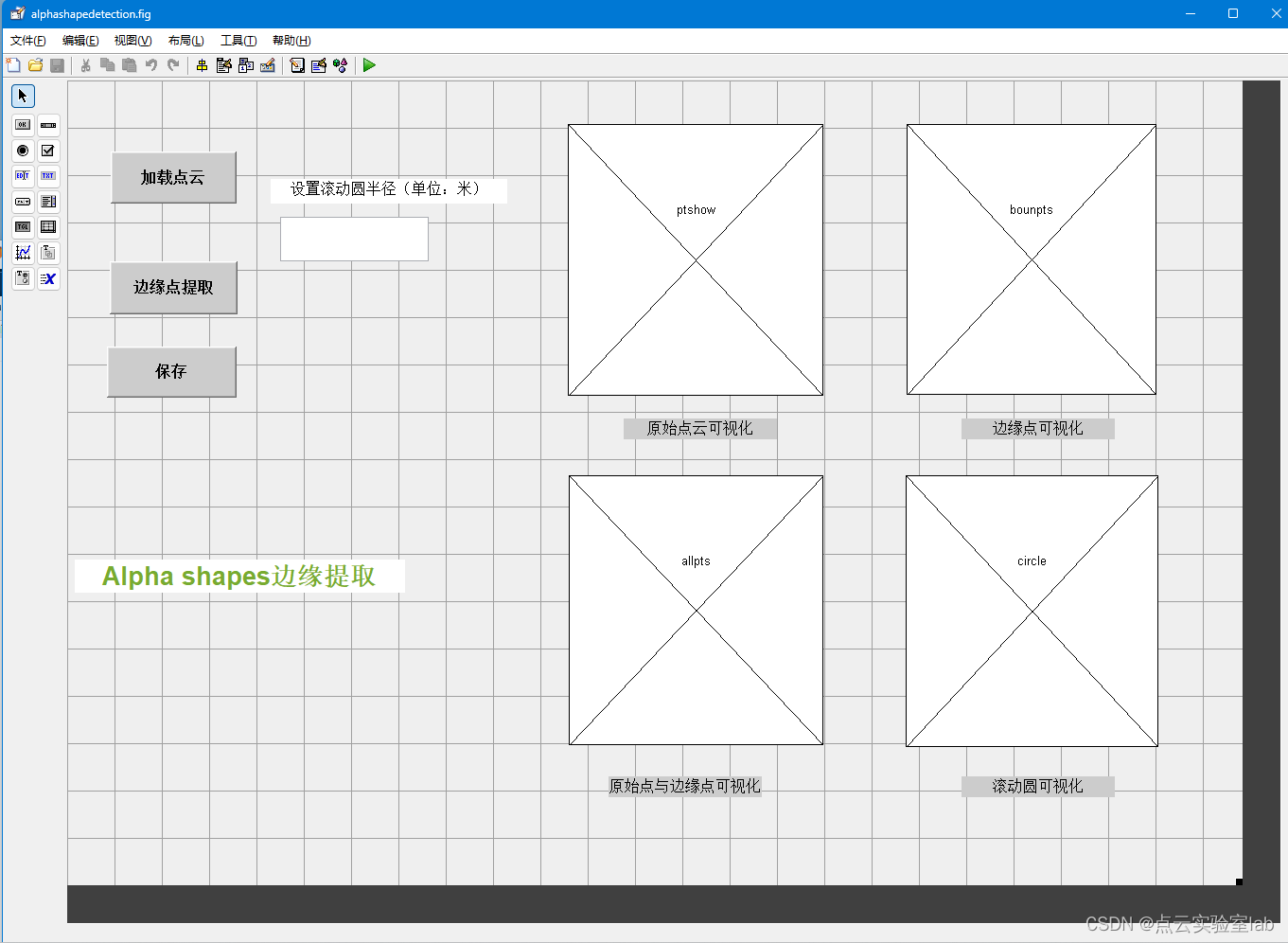This screenshot has height=943, width=1288.
Task: Select the Check Box tool in the palette
Action: 48,151
